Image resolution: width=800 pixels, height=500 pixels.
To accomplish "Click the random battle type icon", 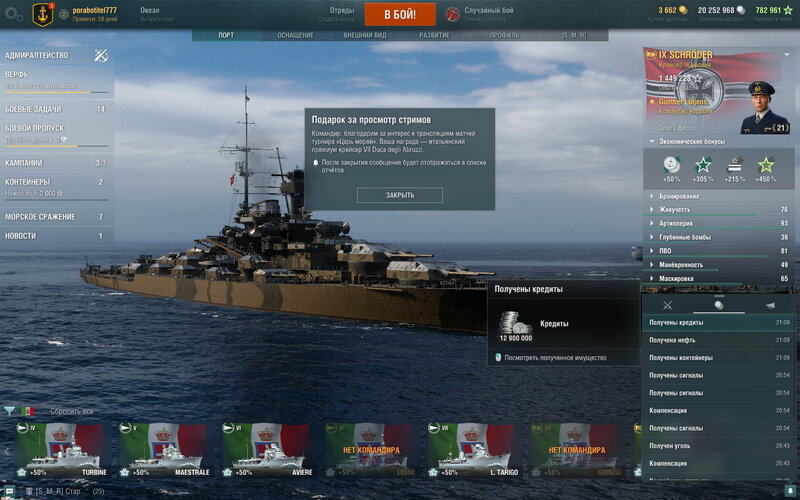I will click(452, 15).
